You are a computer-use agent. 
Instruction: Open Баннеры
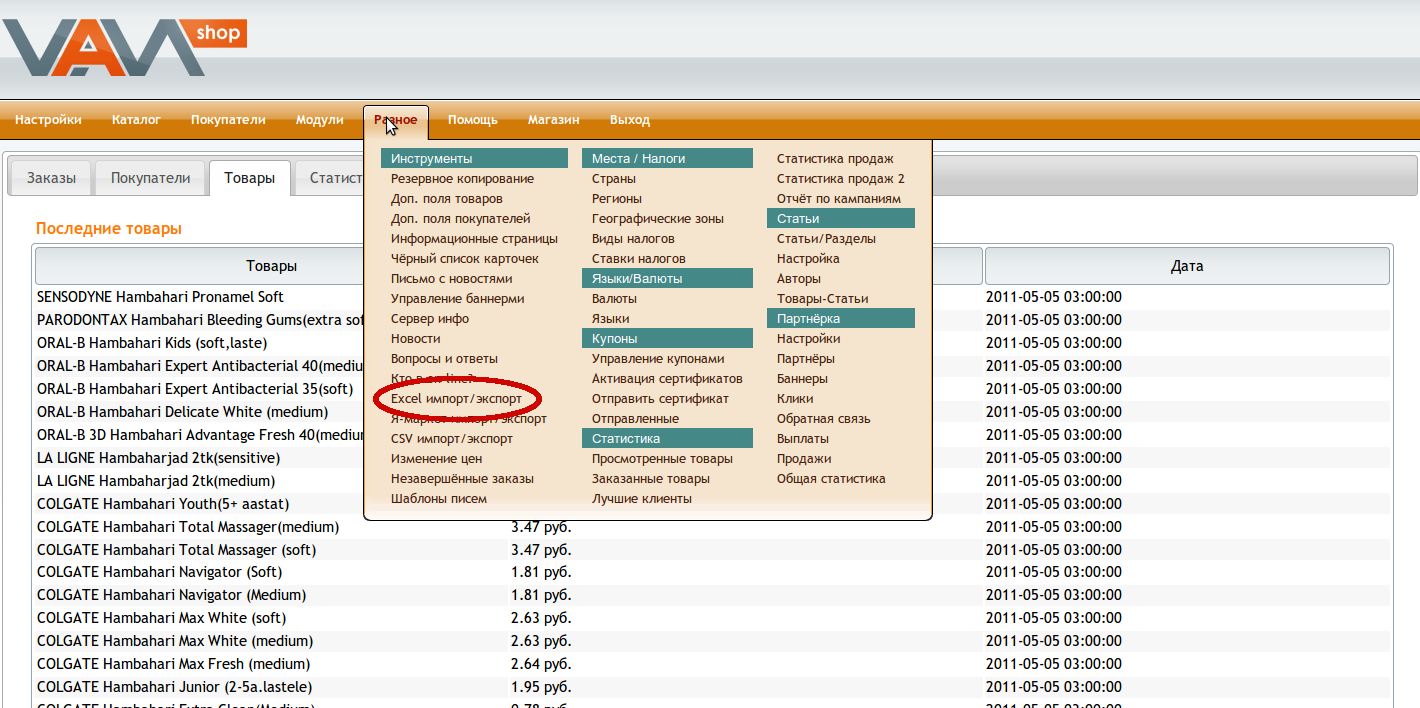[x=802, y=379]
